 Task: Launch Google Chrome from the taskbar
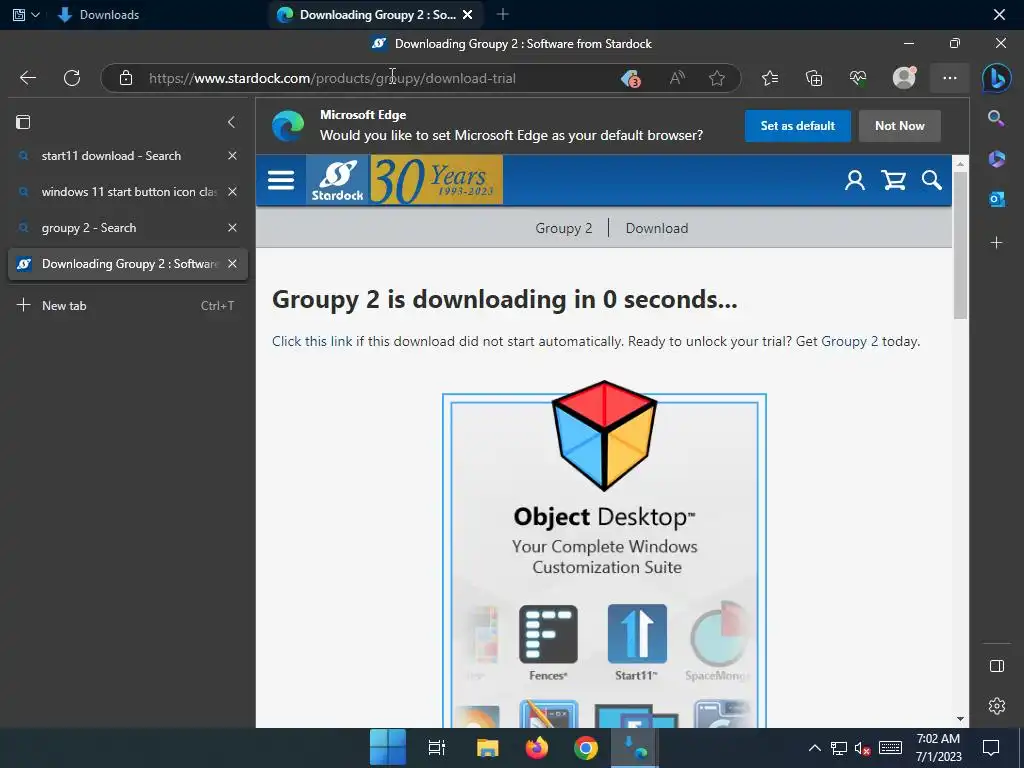click(x=586, y=748)
